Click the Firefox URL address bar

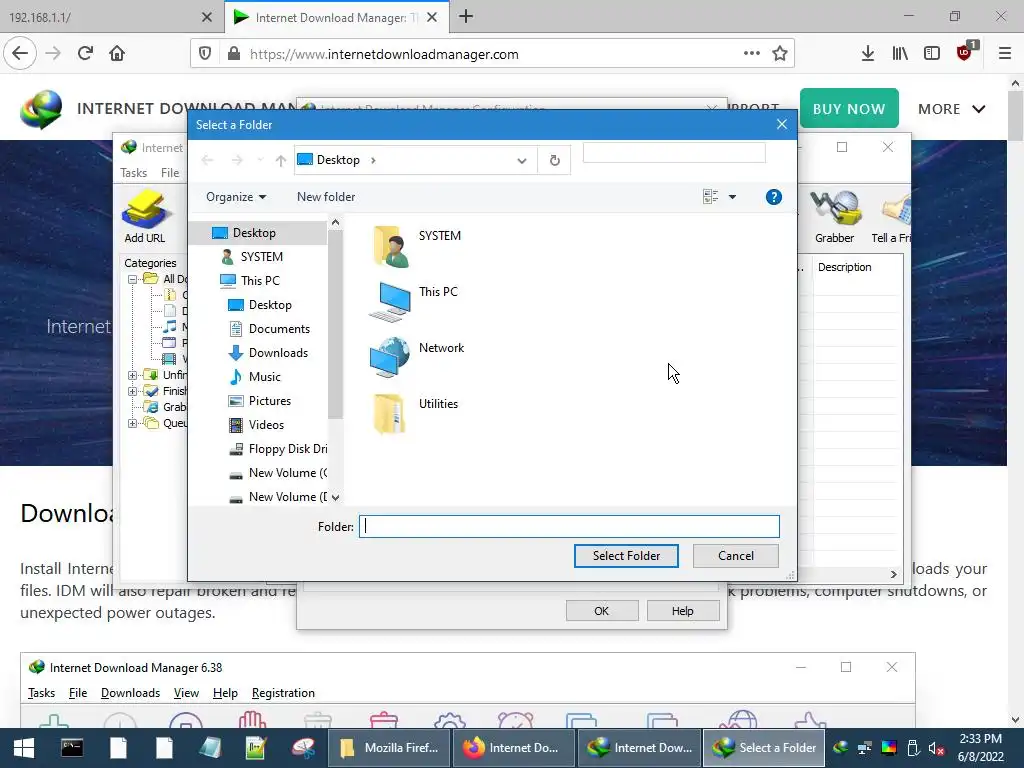tap(493, 54)
